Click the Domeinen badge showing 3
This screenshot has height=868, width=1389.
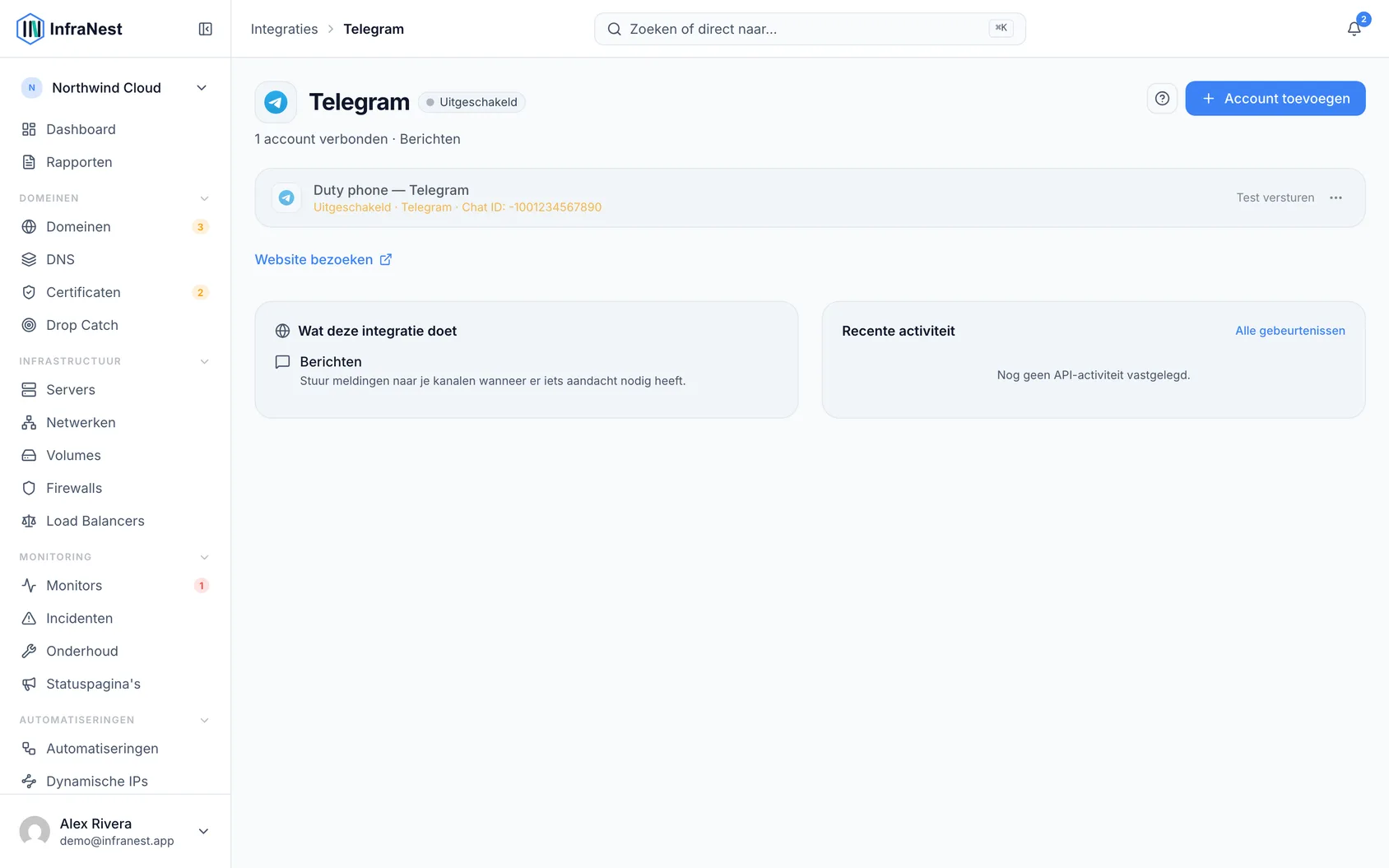coord(200,227)
